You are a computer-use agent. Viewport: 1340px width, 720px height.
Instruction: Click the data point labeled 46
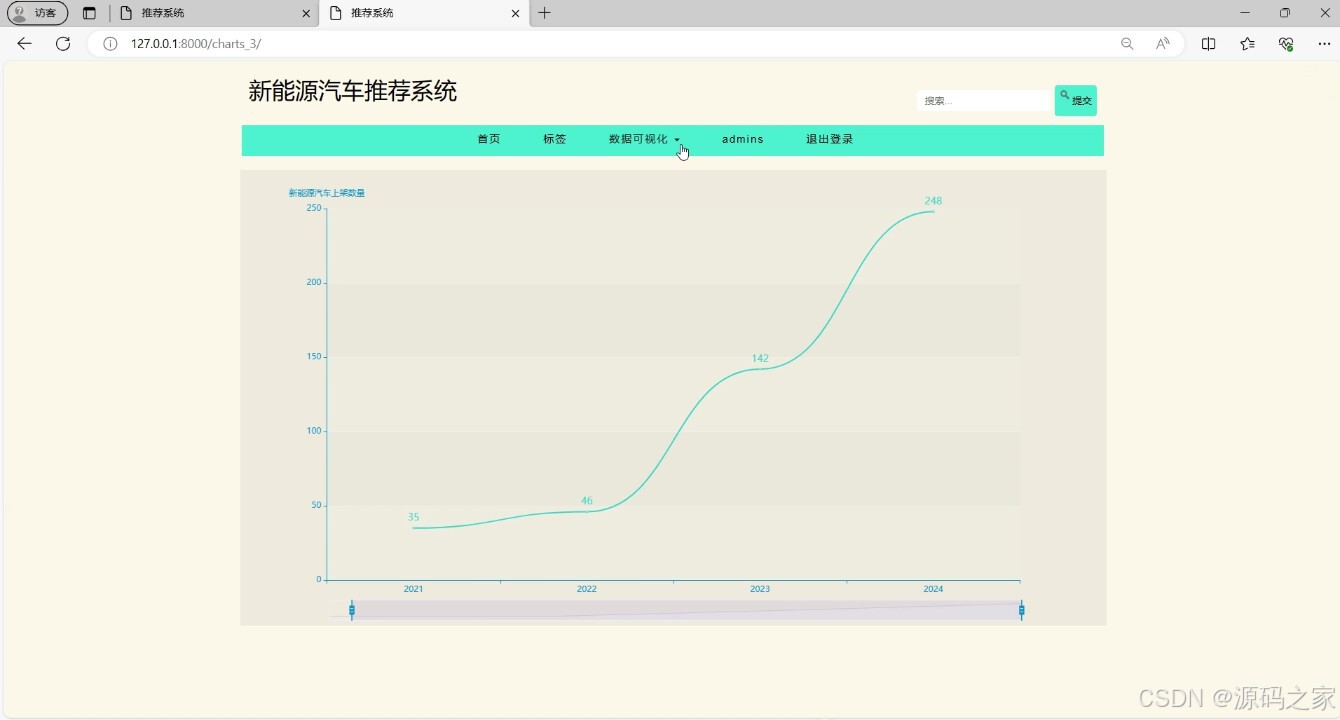587,511
